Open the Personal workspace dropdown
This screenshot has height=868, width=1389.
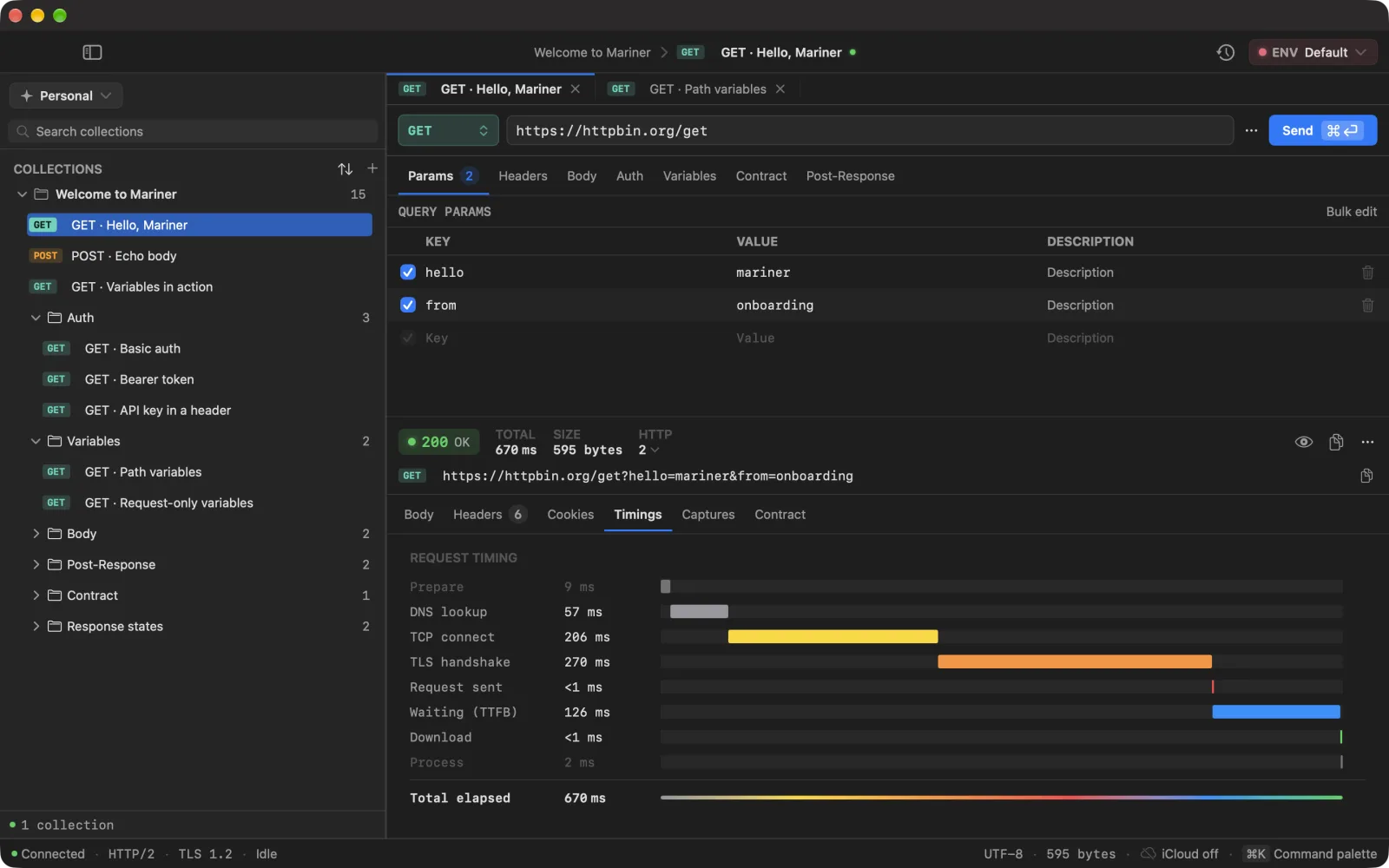pos(66,95)
